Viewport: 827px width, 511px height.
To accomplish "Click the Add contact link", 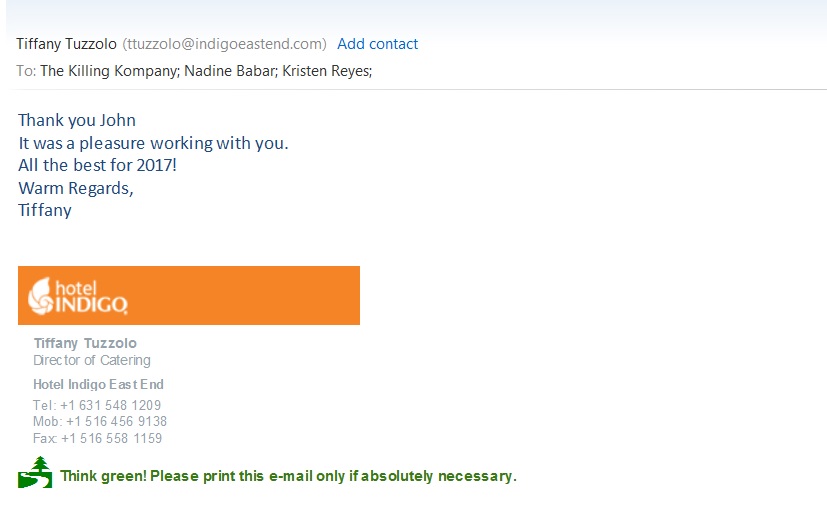I will coord(377,44).
